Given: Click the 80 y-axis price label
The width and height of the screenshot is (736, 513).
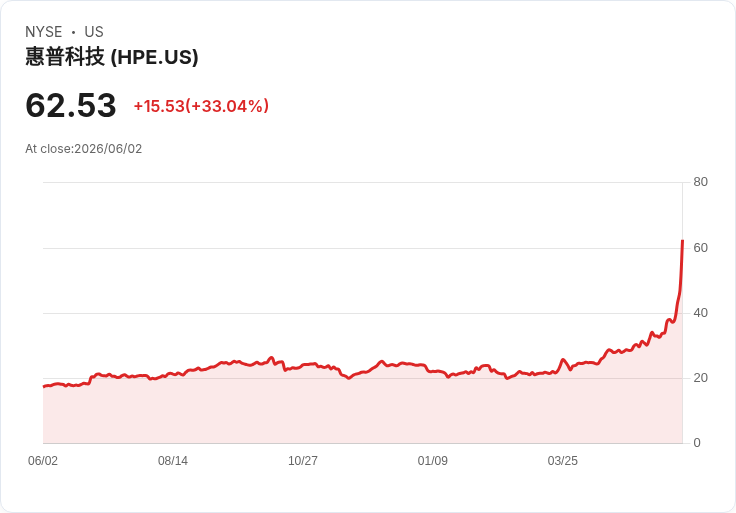Looking at the screenshot, I should (x=700, y=182).
